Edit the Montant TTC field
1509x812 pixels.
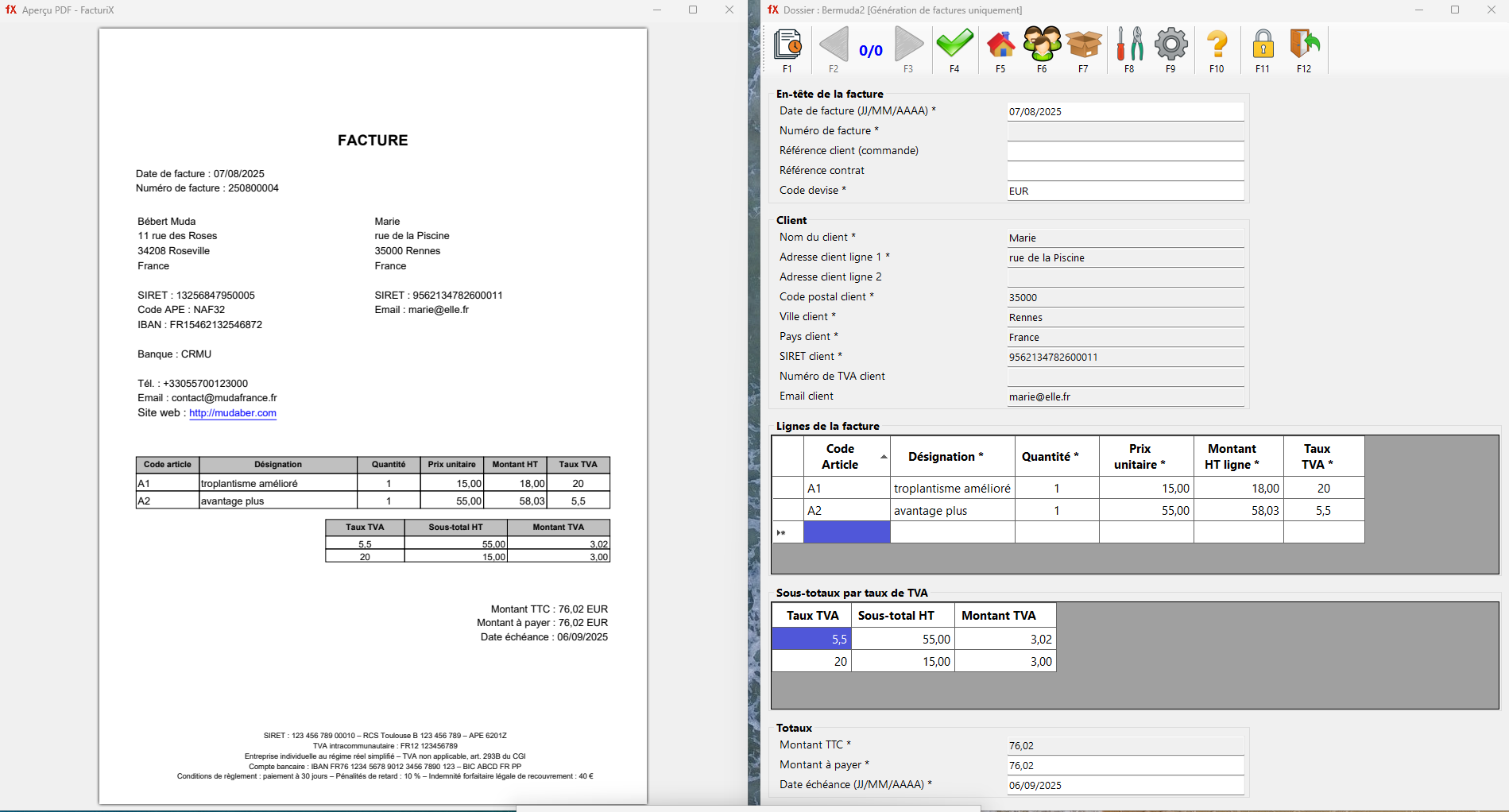1125,746
